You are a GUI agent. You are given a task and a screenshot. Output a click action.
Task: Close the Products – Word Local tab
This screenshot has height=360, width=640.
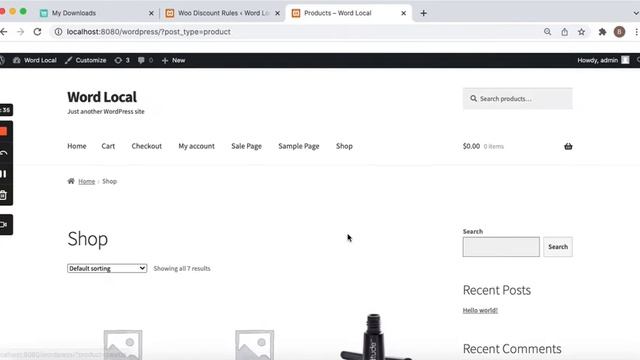(x=403, y=13)
